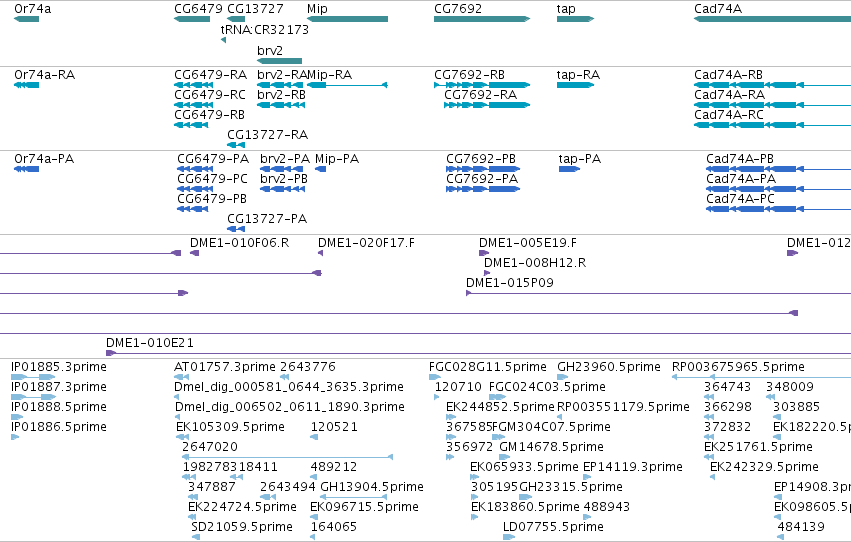Select protein Or74a-PA

[x=26, y=169]
